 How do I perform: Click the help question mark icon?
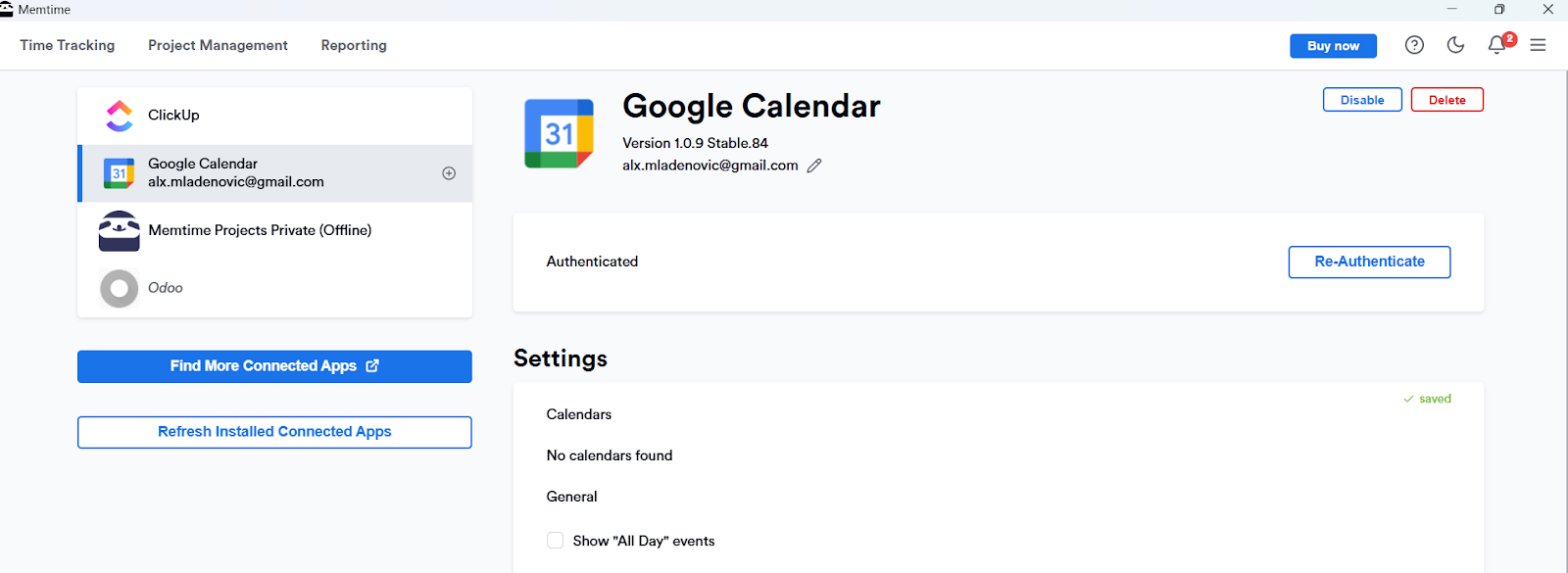(x=1414, y=45)
